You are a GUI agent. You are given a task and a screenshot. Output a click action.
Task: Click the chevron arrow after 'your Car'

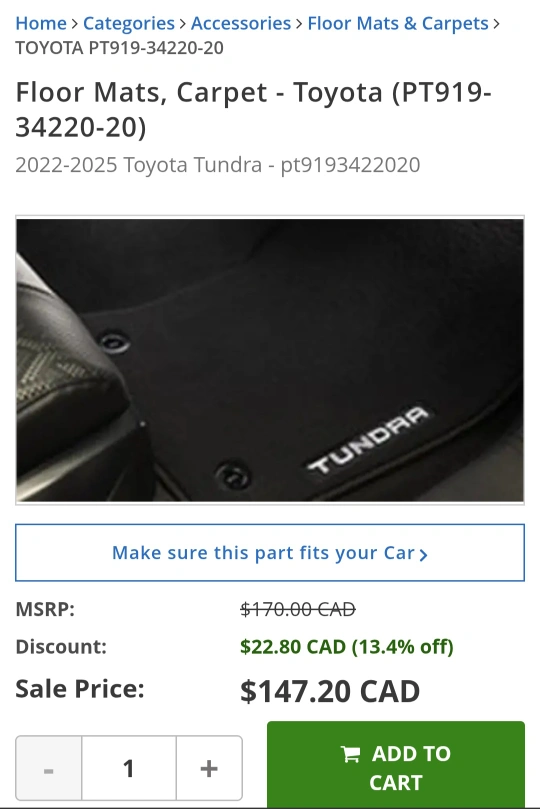pyautogui.click(x=423, y=555)
